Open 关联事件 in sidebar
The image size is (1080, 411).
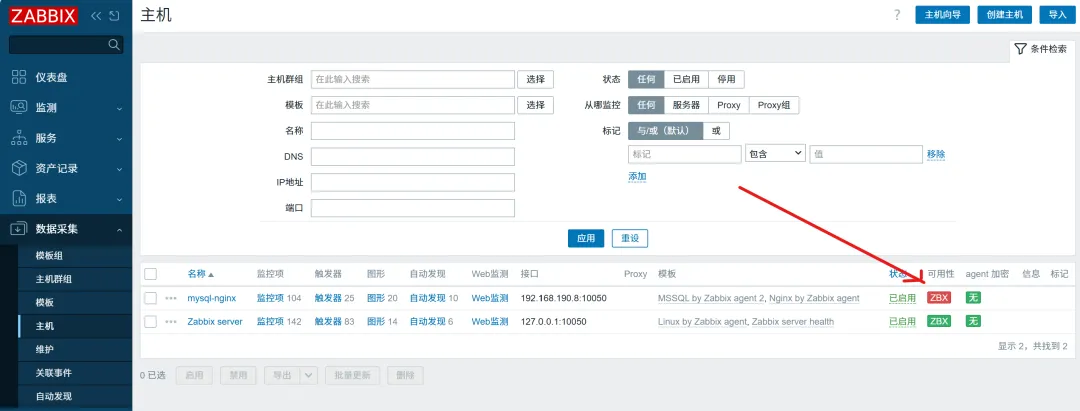tap(54, 372)
